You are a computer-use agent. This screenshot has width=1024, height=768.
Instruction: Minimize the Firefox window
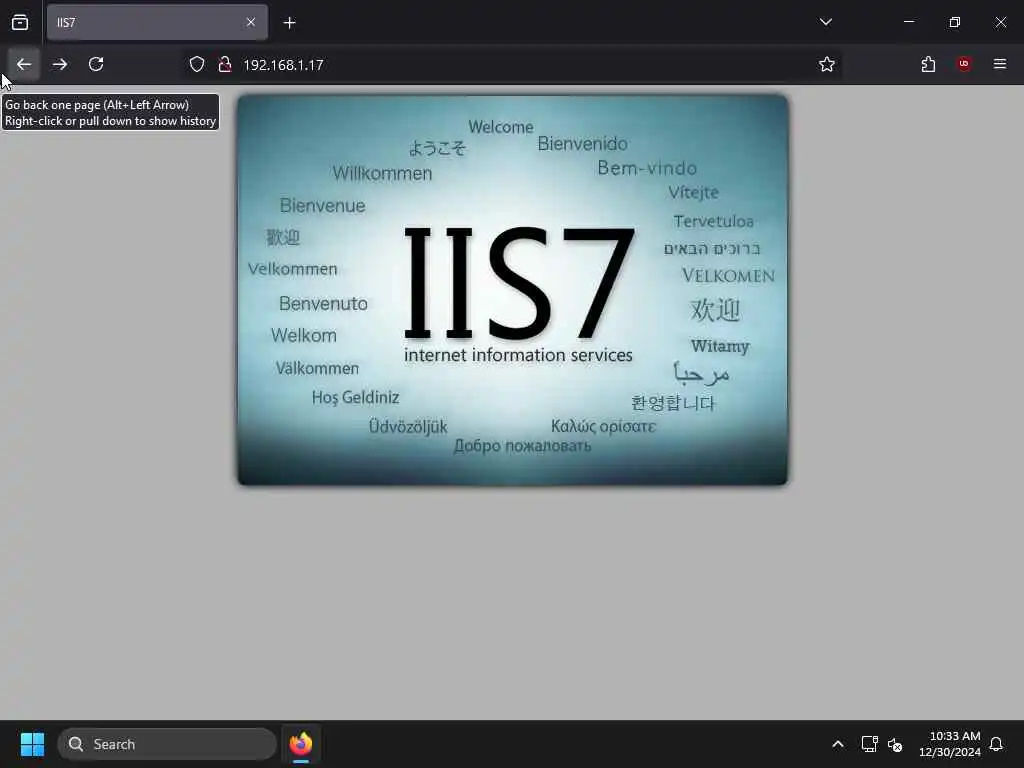pyautogui.click(x=908, y=22)
